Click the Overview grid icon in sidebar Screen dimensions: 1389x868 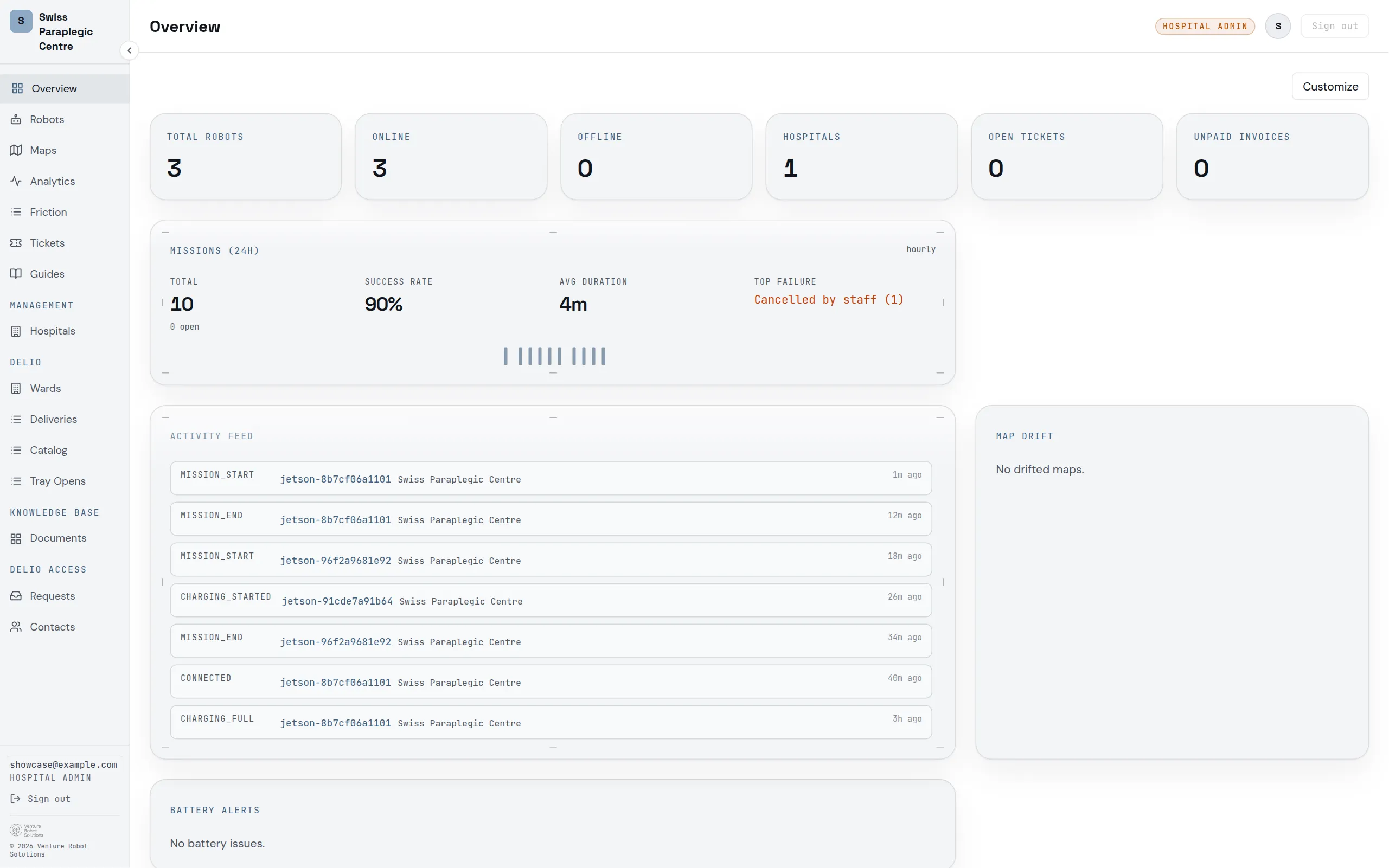pyautogui.click(x=17, y=88)
